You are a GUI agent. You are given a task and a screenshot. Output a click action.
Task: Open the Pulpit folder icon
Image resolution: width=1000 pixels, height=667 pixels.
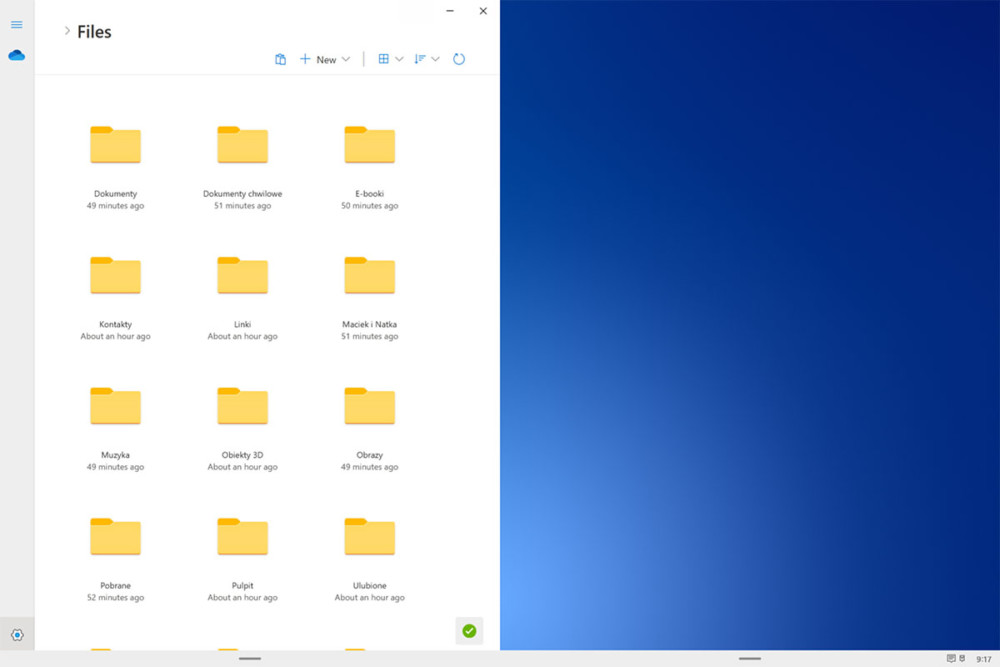[242, 537]
